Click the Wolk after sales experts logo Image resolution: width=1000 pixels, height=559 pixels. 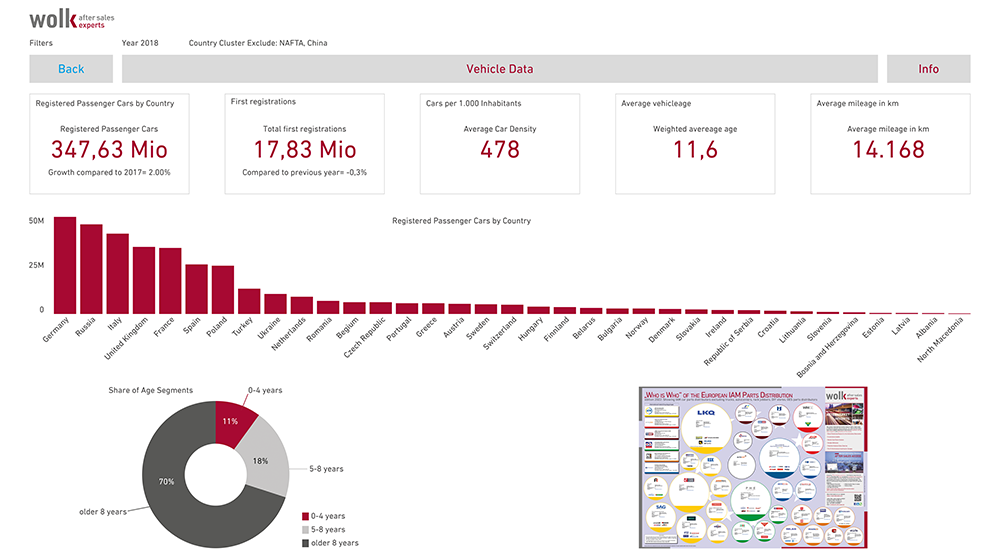[67, 19]
